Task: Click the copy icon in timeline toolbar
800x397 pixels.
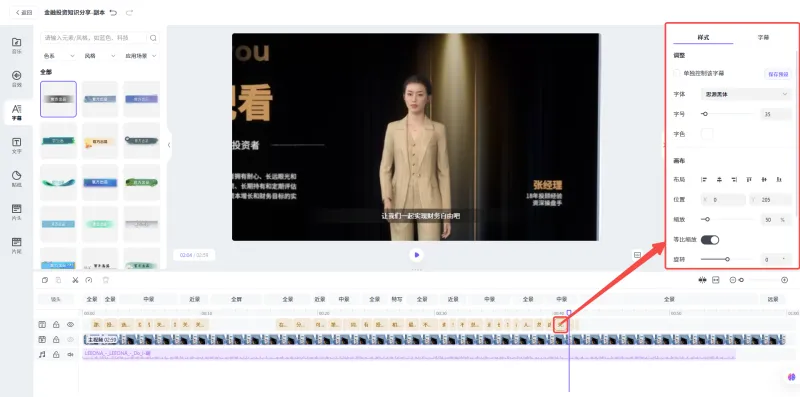Action: click(x=45, y=280)
